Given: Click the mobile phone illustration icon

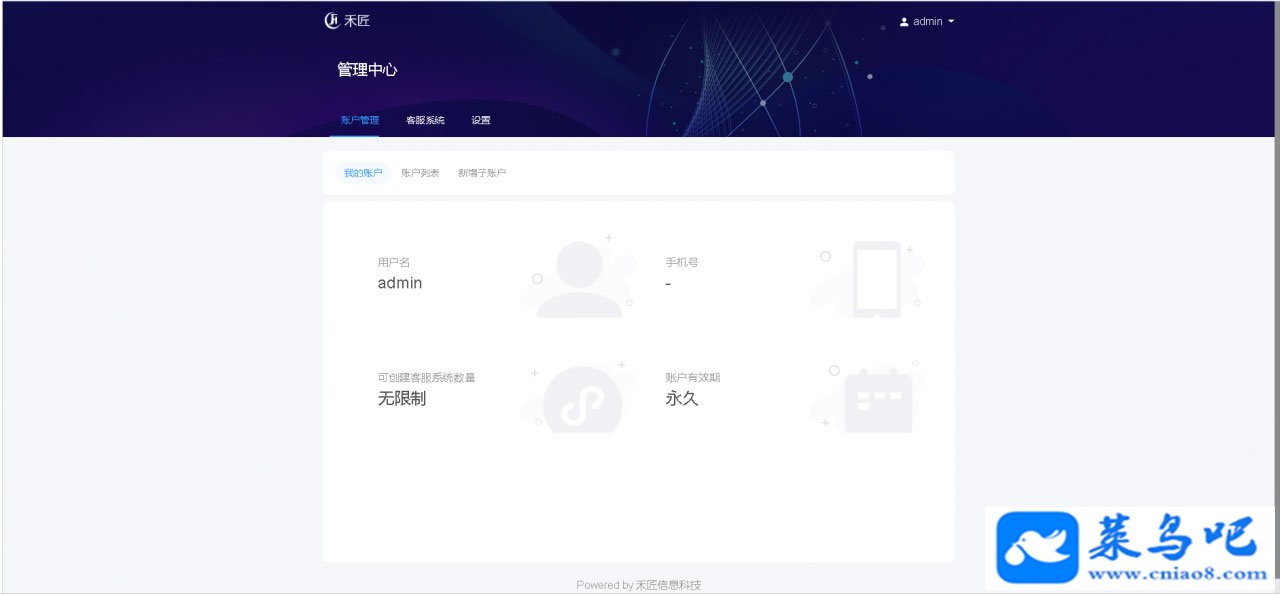Looking at the screenshot, I should point(877,280).
